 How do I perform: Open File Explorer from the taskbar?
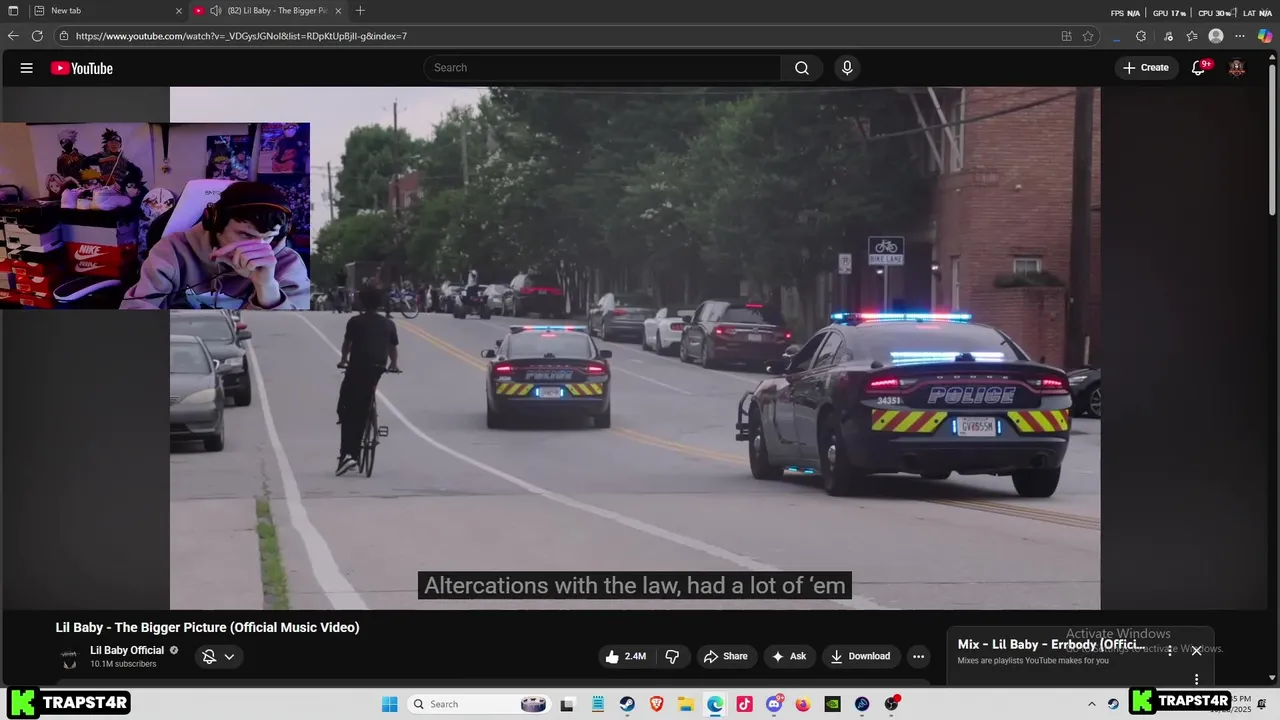coord(686,704)
